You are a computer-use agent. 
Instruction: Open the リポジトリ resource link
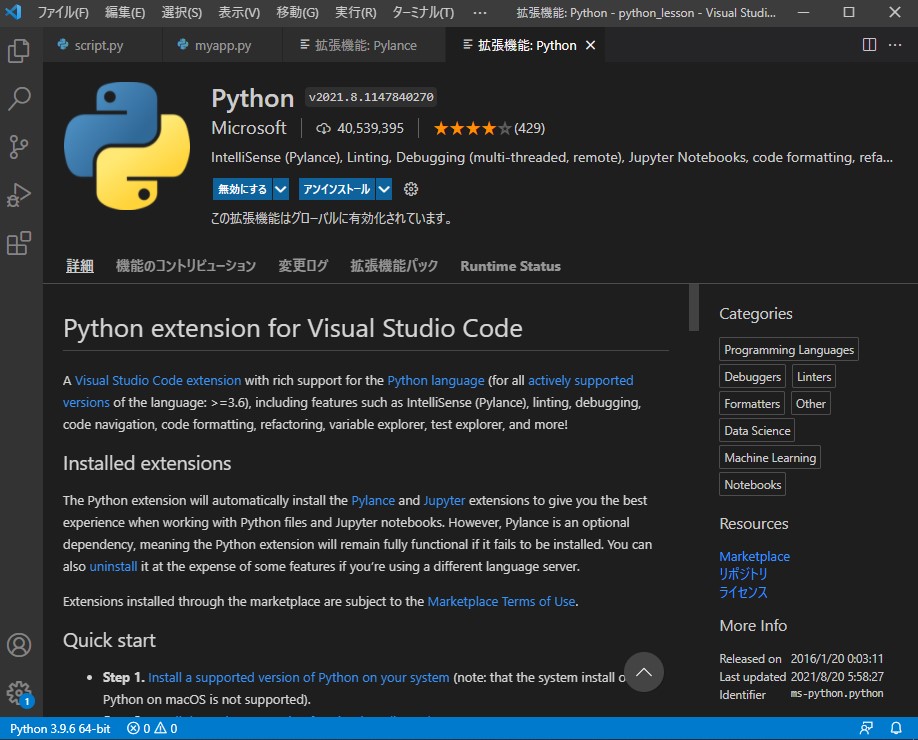(743, 574)
